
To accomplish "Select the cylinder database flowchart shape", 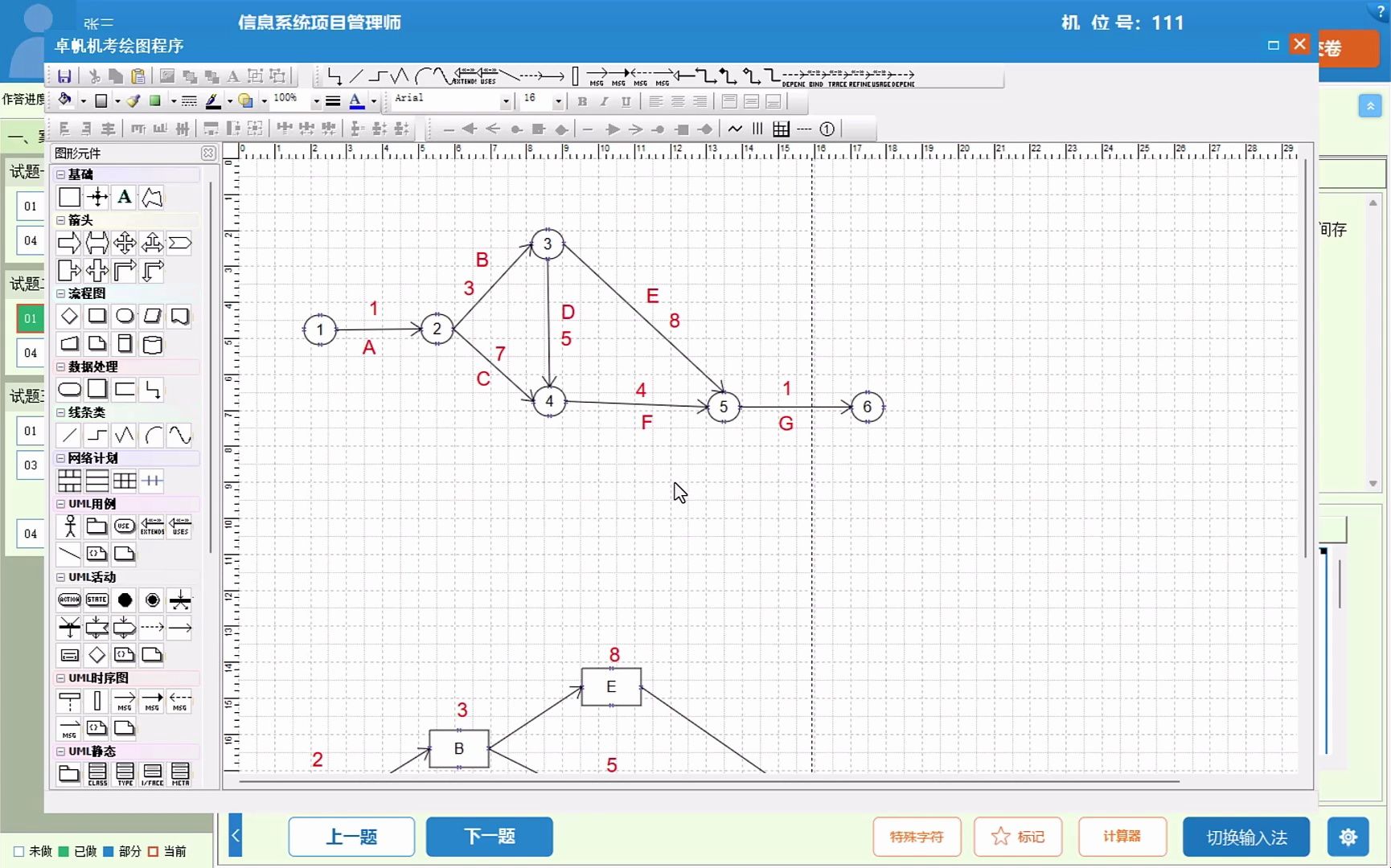I will click(x=152, y=344).
